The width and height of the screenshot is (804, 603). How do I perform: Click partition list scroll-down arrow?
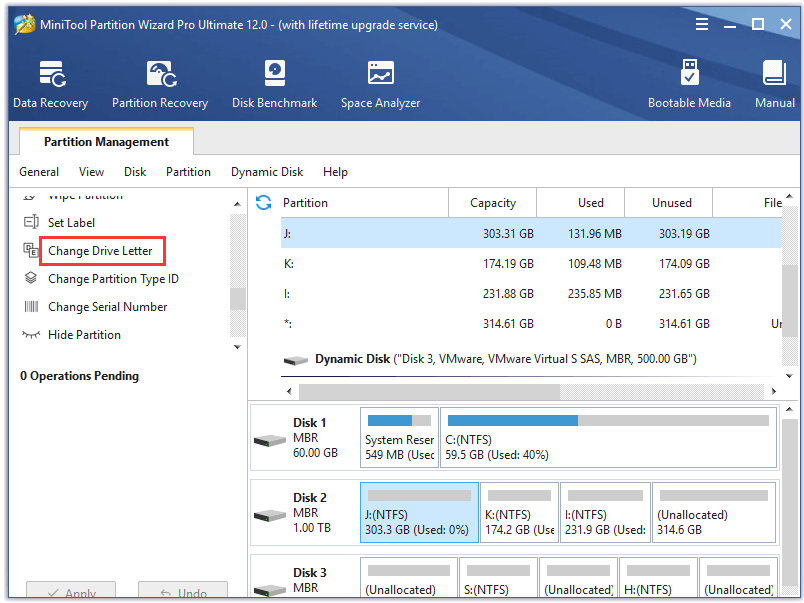[x=789, y=376]
